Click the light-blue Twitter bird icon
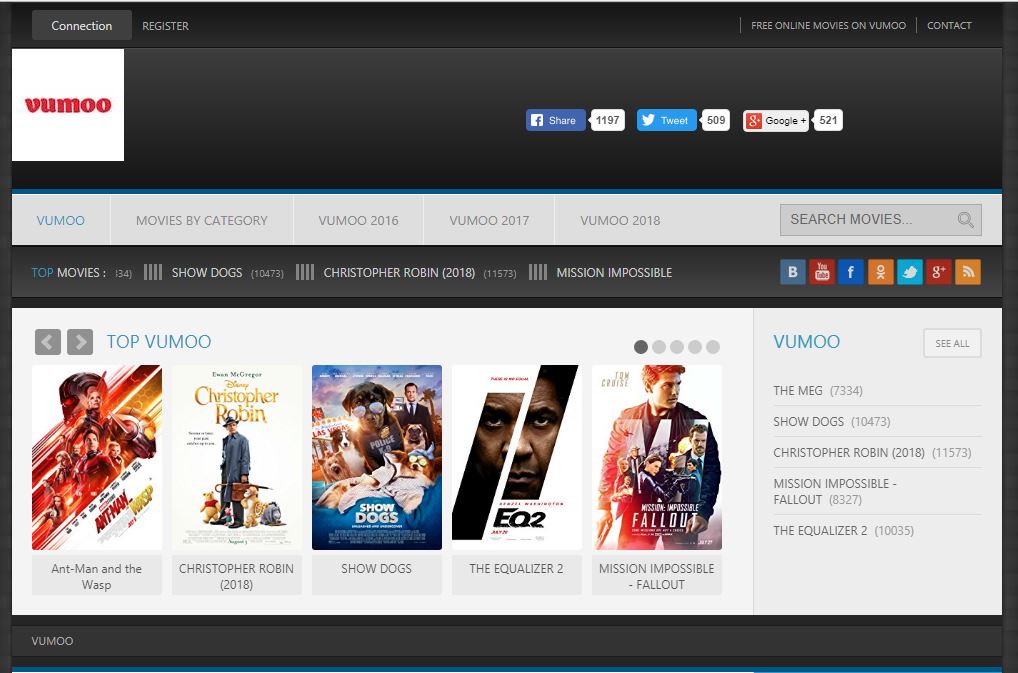 (910, 272)
